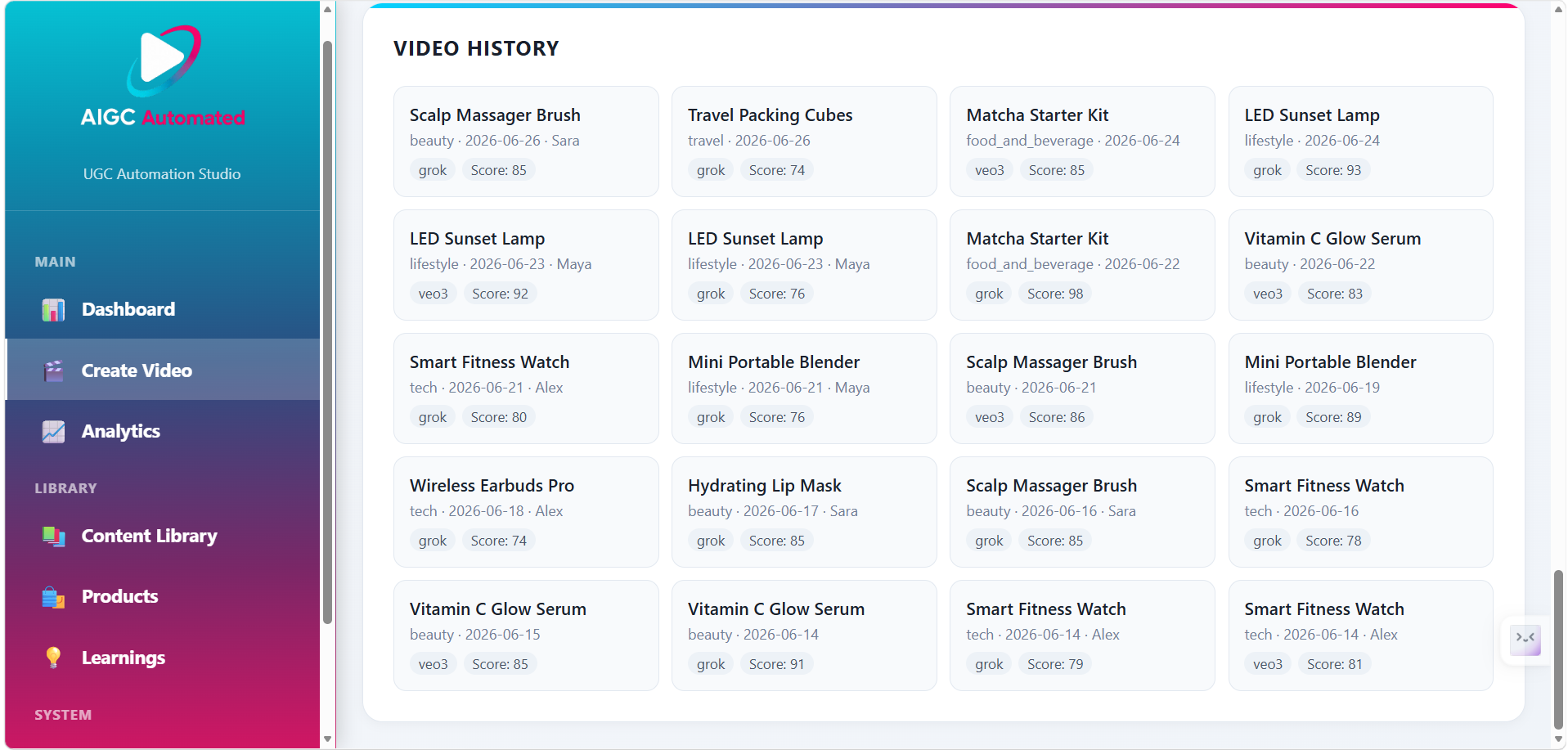Viewport: 1568px width, 750px height.
Task: Click Score: 93 badge on LED Sunset Lamp
Action: [1333, 170]
